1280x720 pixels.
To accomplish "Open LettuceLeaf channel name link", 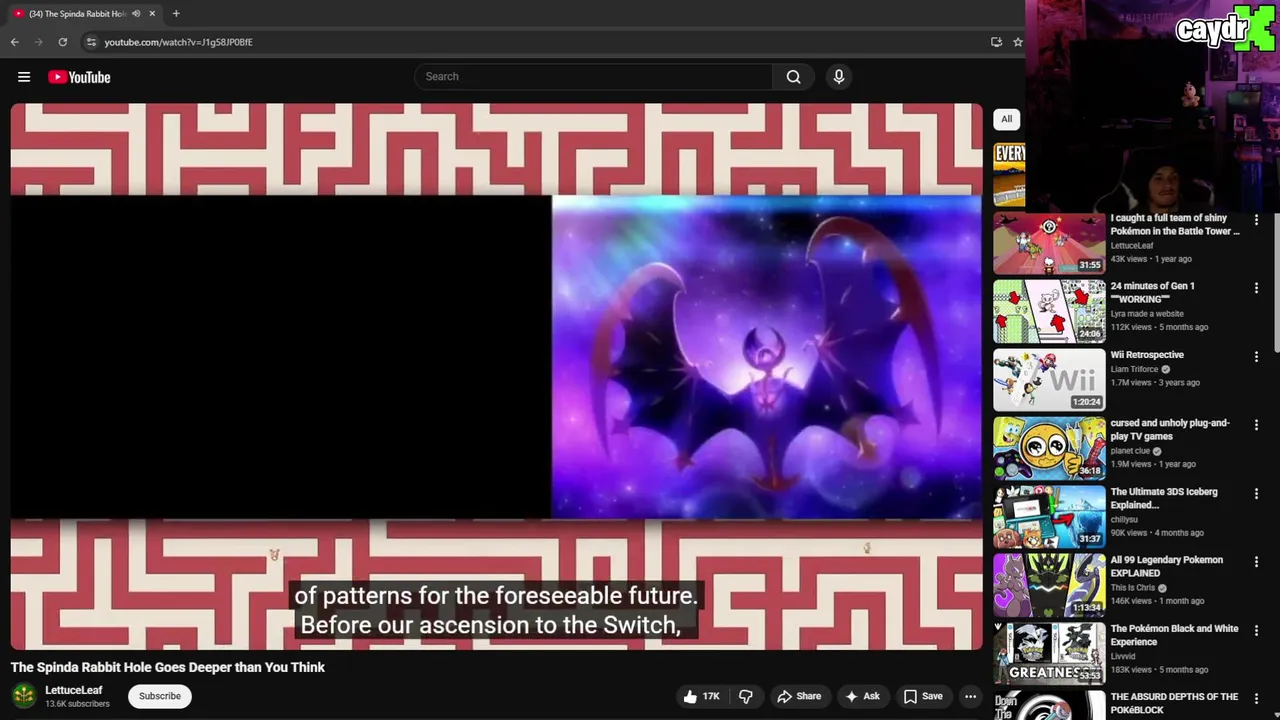I will click(74, 690).
